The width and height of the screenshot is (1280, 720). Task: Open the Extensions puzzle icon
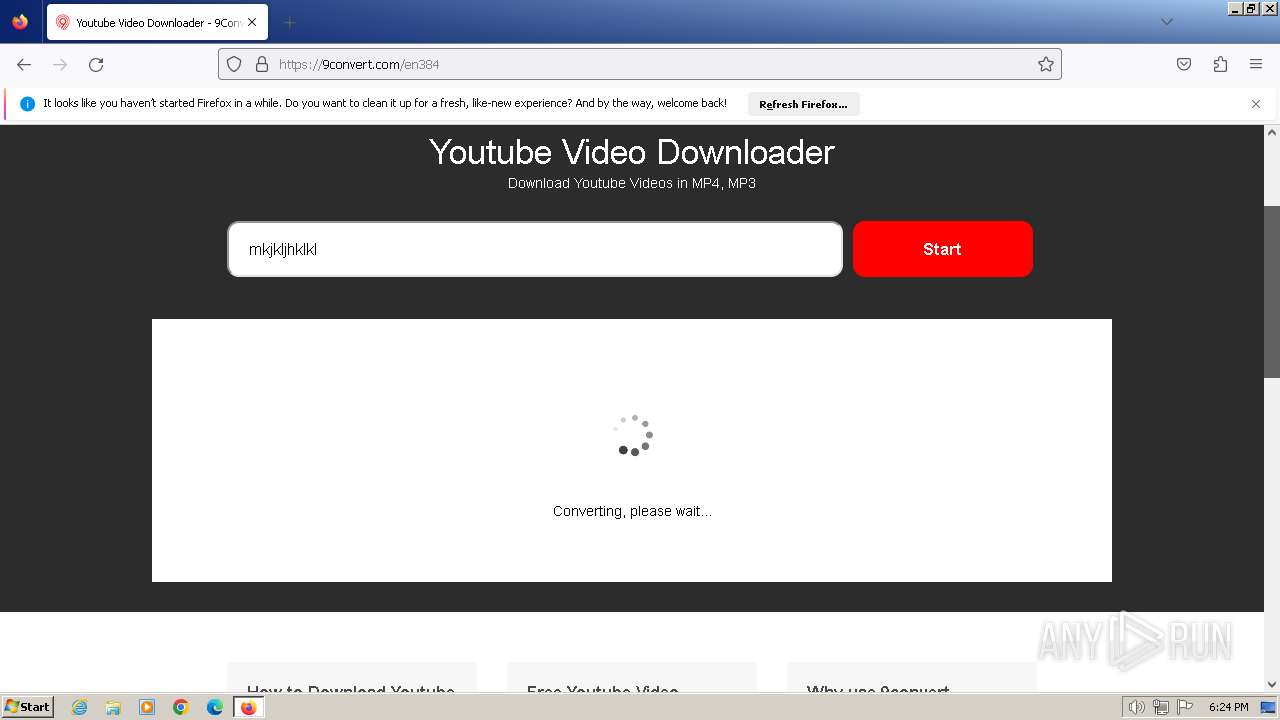click(1220, 64)
